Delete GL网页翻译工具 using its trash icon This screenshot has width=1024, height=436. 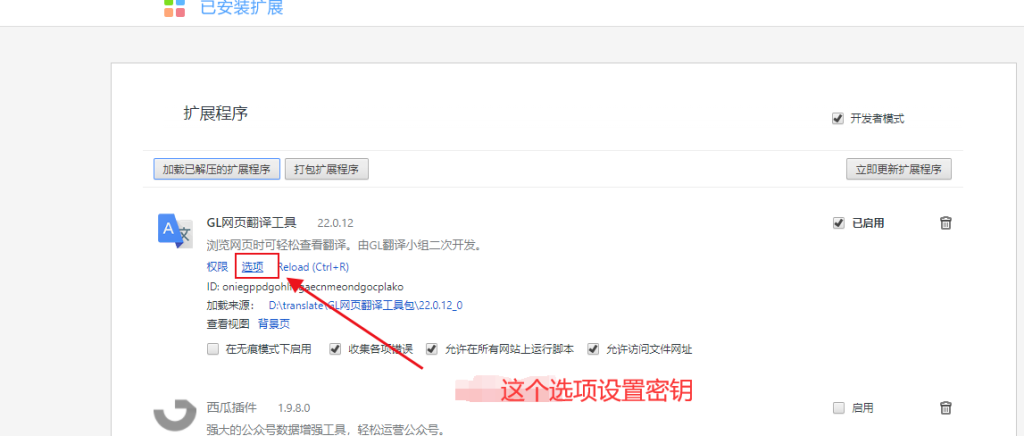(x=945, y=223)
